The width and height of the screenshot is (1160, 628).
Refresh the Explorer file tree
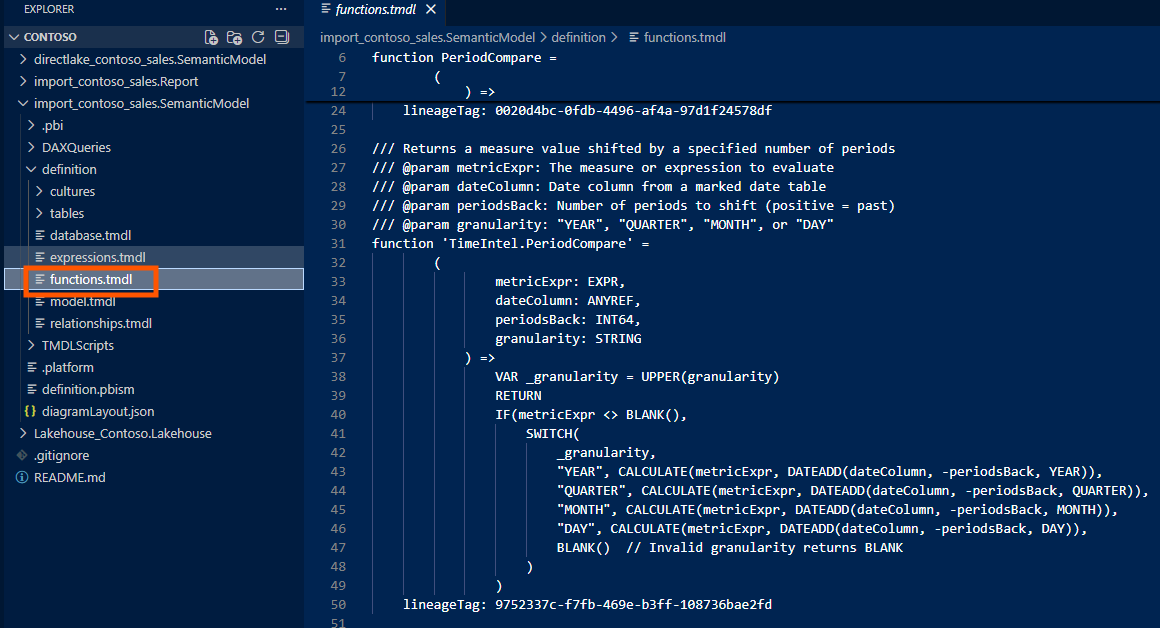pos(258,37)
